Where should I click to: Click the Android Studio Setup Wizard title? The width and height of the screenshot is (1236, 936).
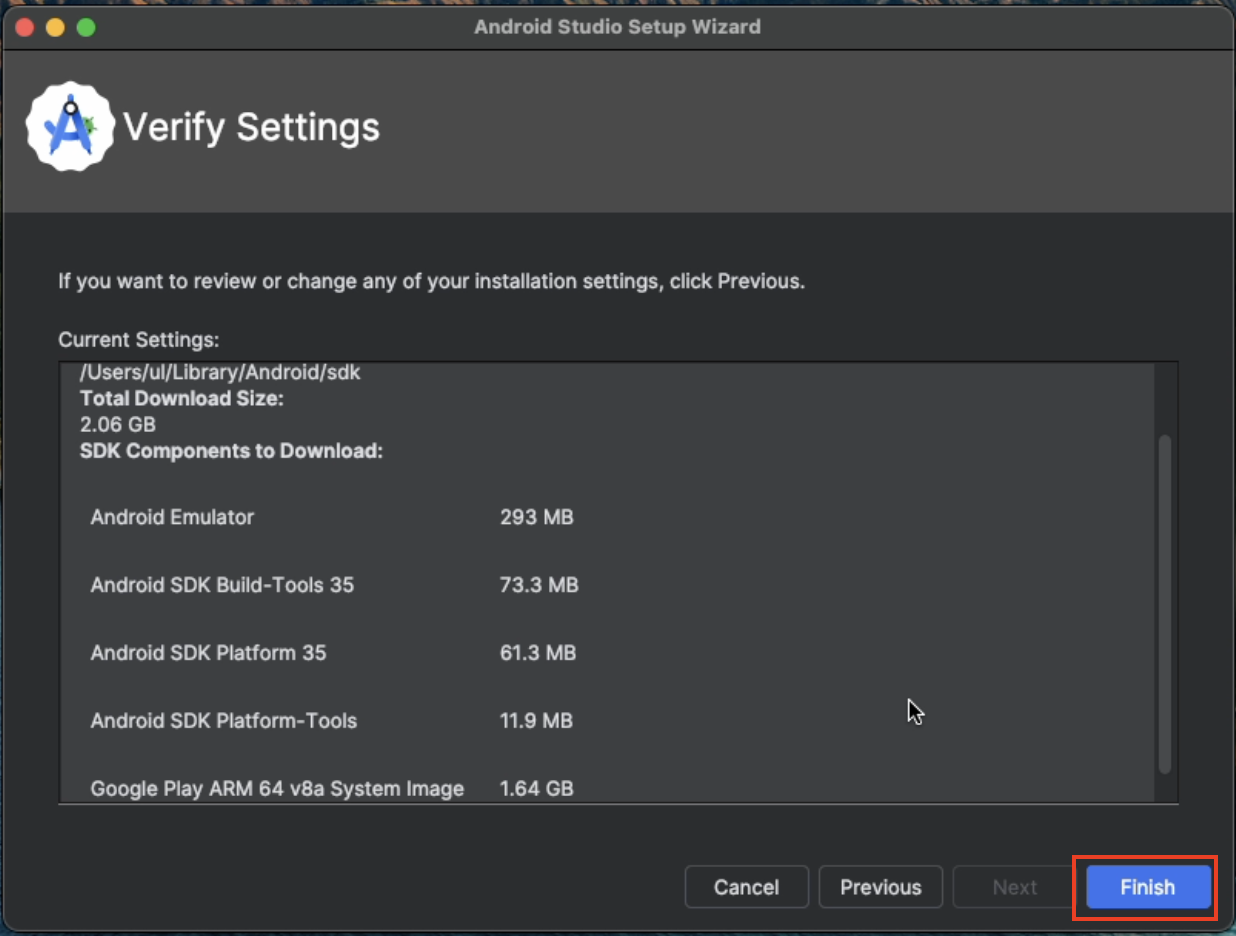(x=617, y=27)
